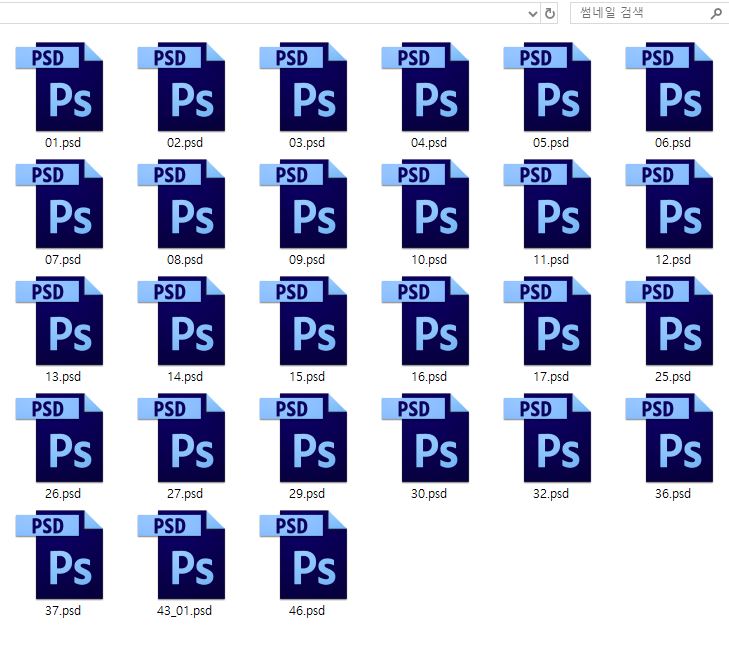Image resolution: width=729 pixels, height=670 pixels.
Task: Select the 27.psd file icon
Action: 181,438
